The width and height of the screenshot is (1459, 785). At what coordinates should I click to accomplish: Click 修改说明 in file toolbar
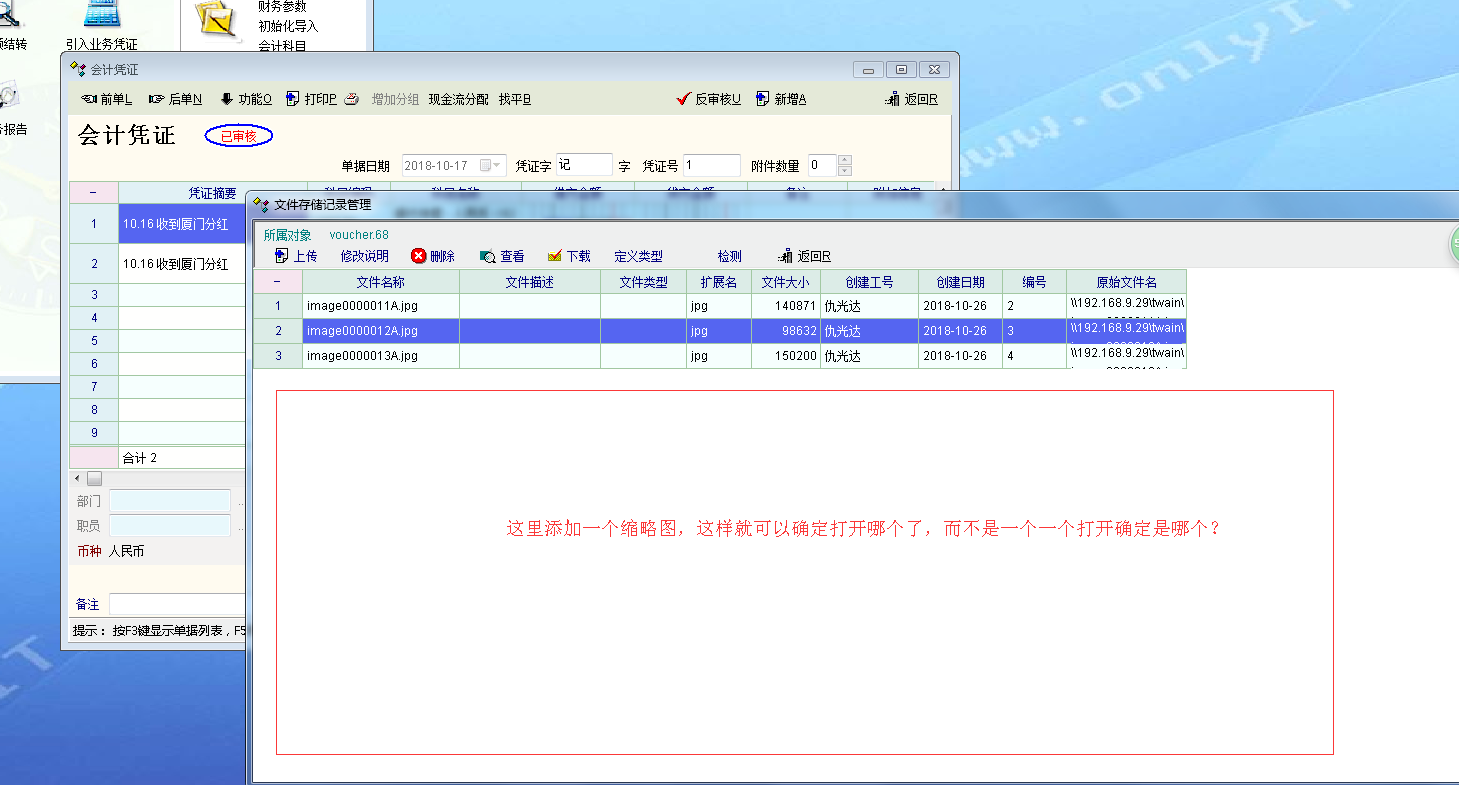364,256
